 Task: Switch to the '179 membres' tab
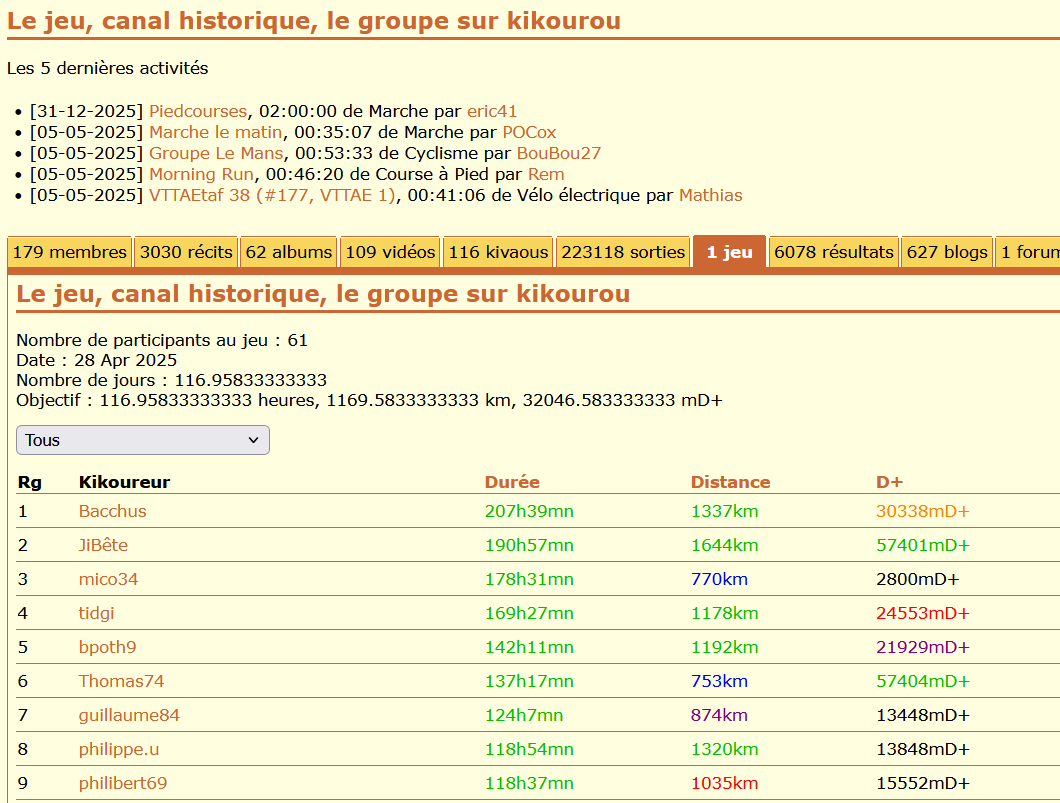pyautogui.click(x=69, y=253)
